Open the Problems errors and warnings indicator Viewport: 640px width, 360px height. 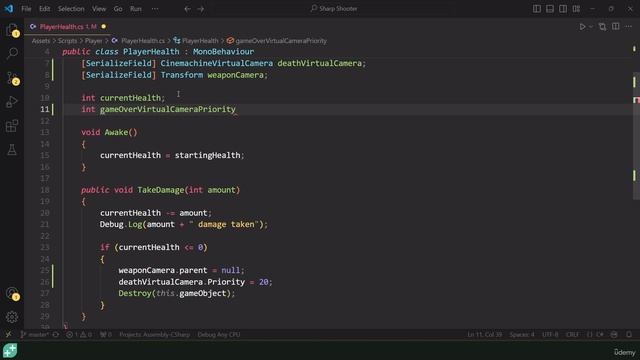(79, 335)
